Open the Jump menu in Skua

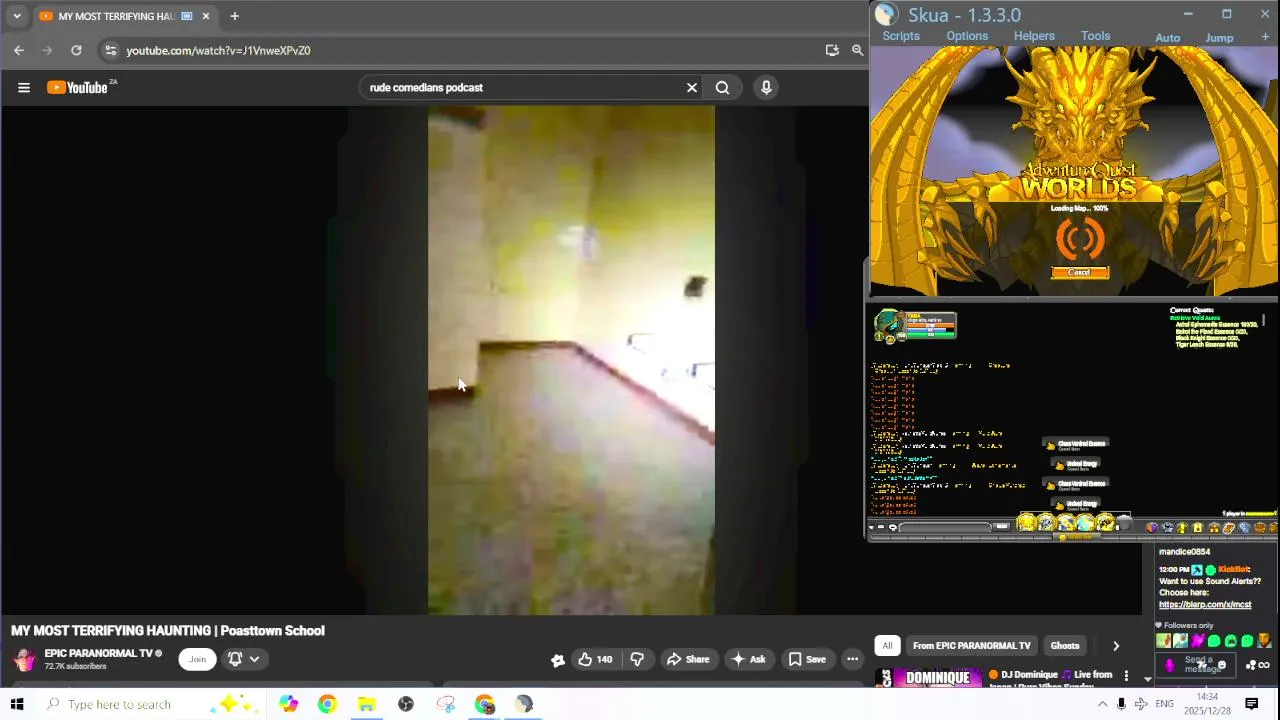1219,38
